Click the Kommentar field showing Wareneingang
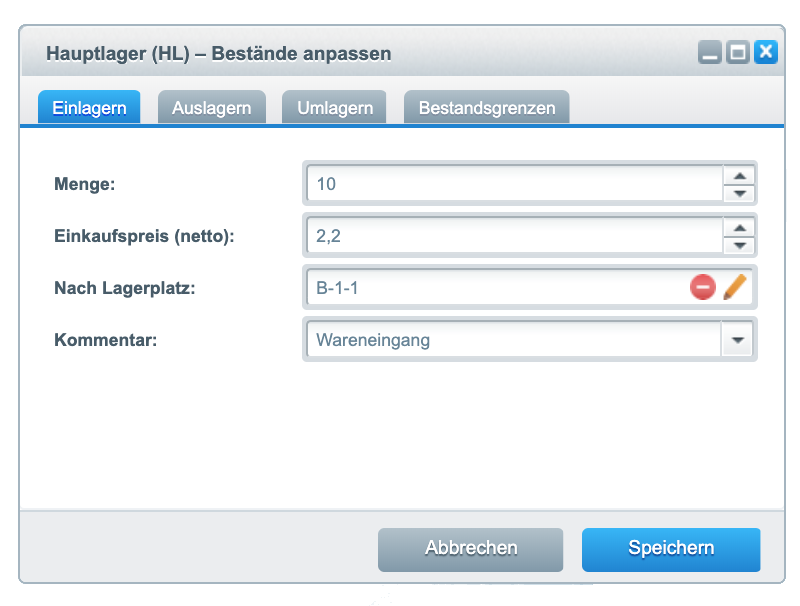The width and height of the screenshot is (800, 606). pyautogui.click(x=512, y=340)
